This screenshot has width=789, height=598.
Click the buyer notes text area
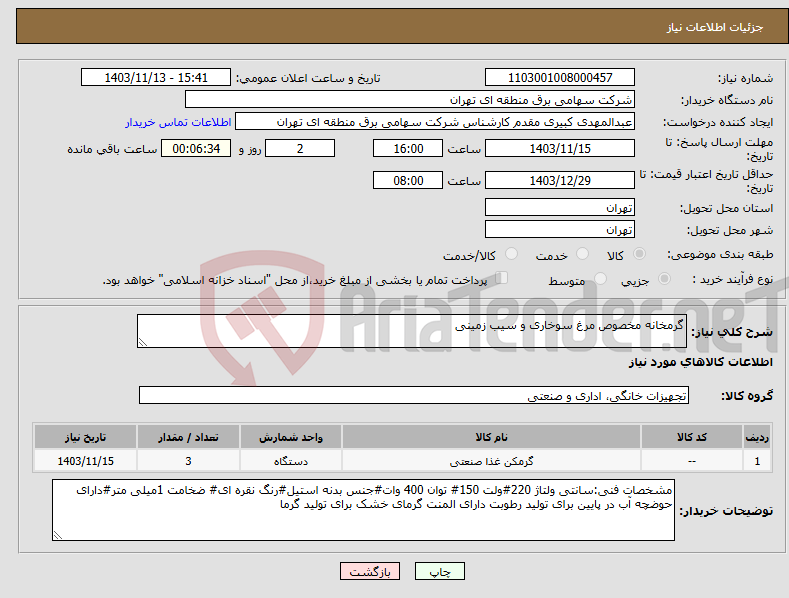tap(363, 510)
